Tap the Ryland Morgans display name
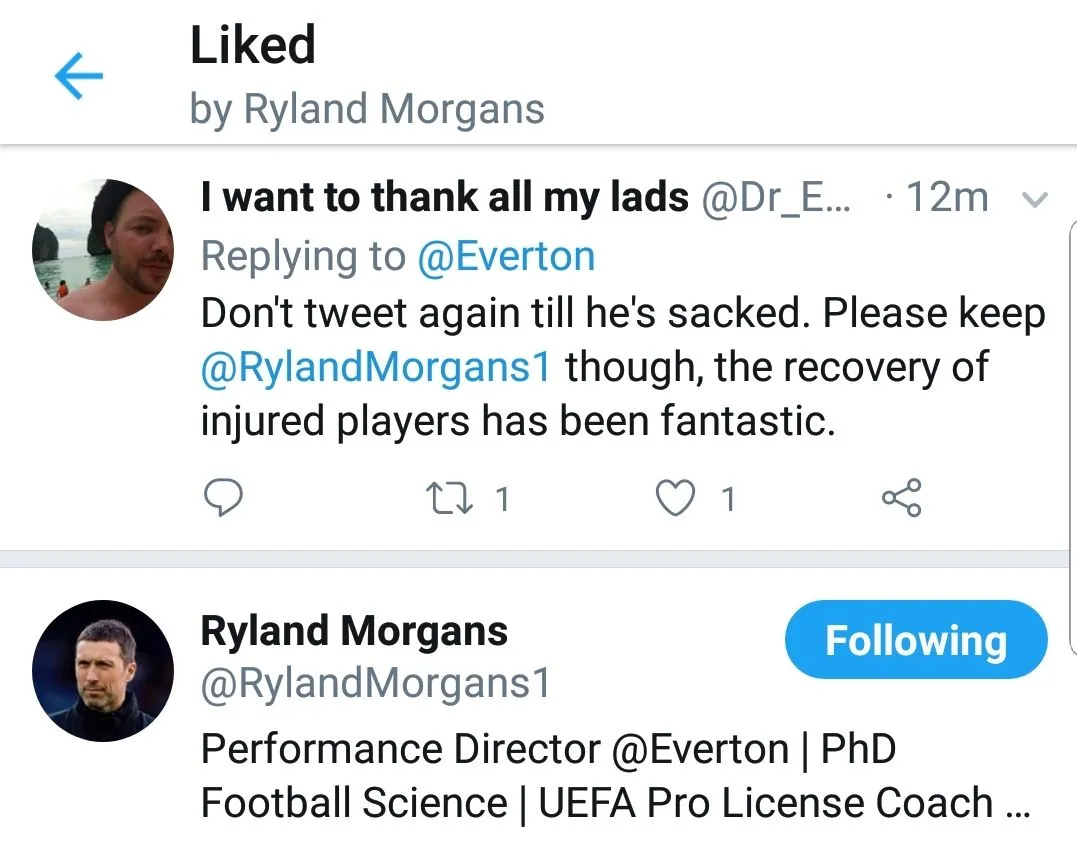This screenshot has height=860, width=1077. tap(354, 631)
